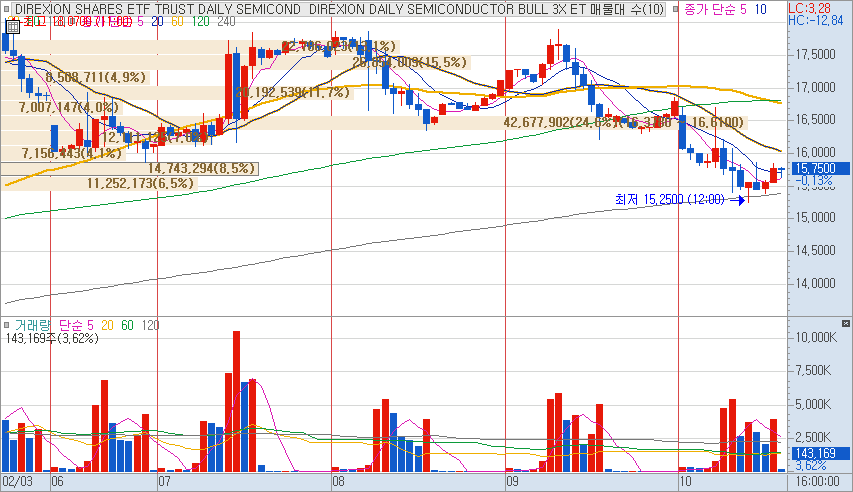This screenshot has height=492, width=853.
Task: Click the 7,156,443(4.1%) volume profile label
Action: 72,153
